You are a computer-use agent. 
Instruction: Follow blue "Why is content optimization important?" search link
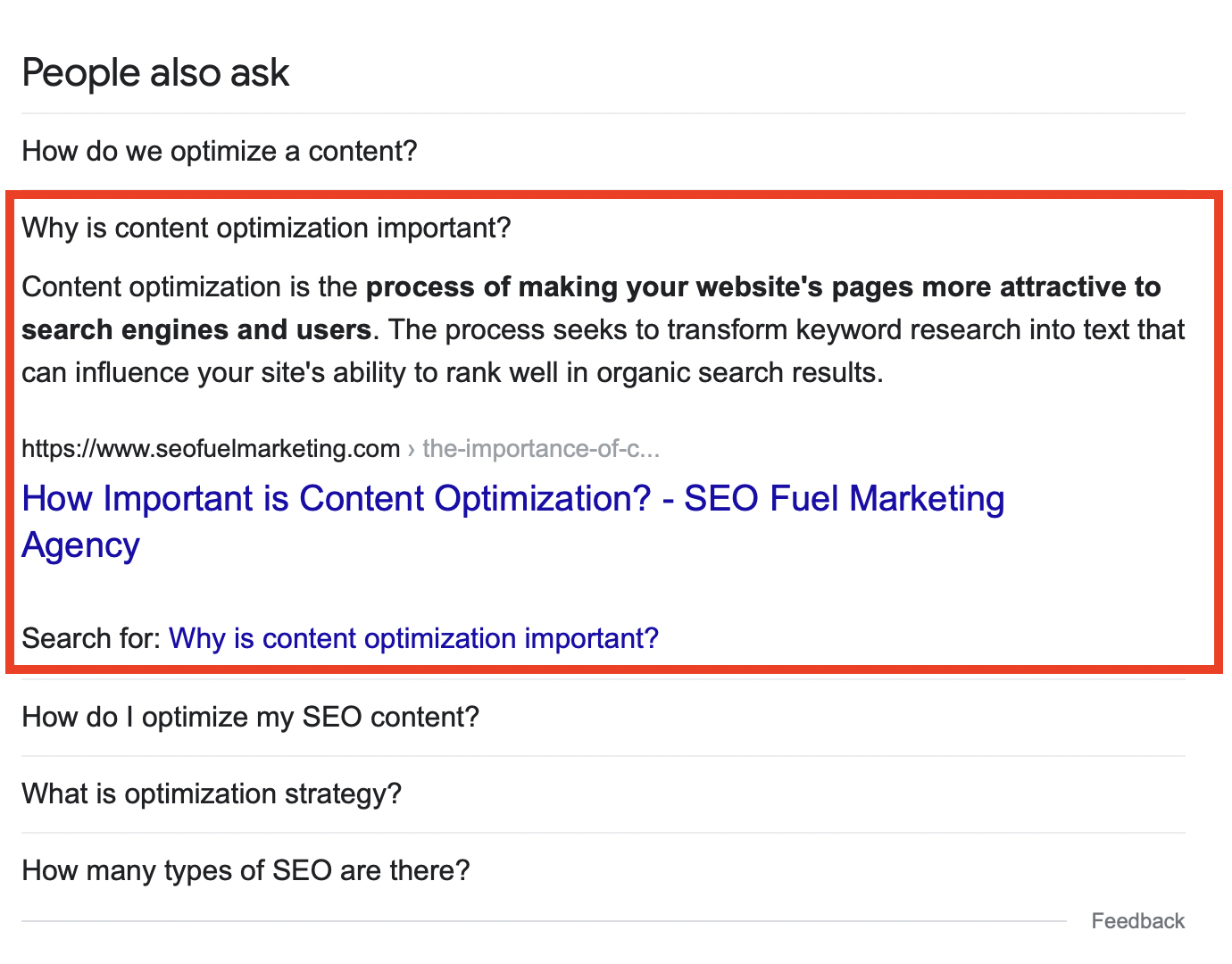click(413, 639)
